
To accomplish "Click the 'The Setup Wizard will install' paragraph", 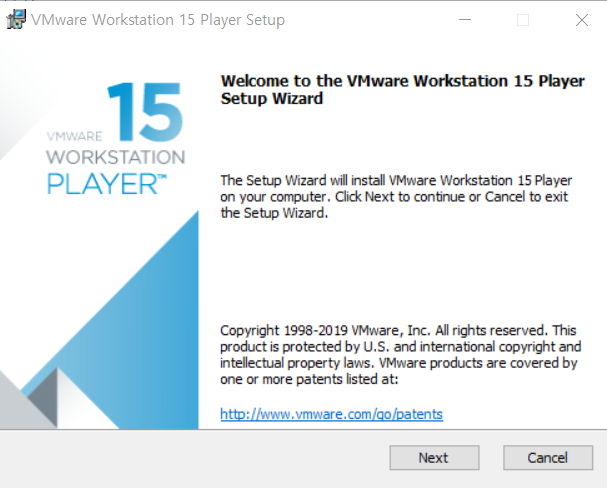I will point(396,197).
